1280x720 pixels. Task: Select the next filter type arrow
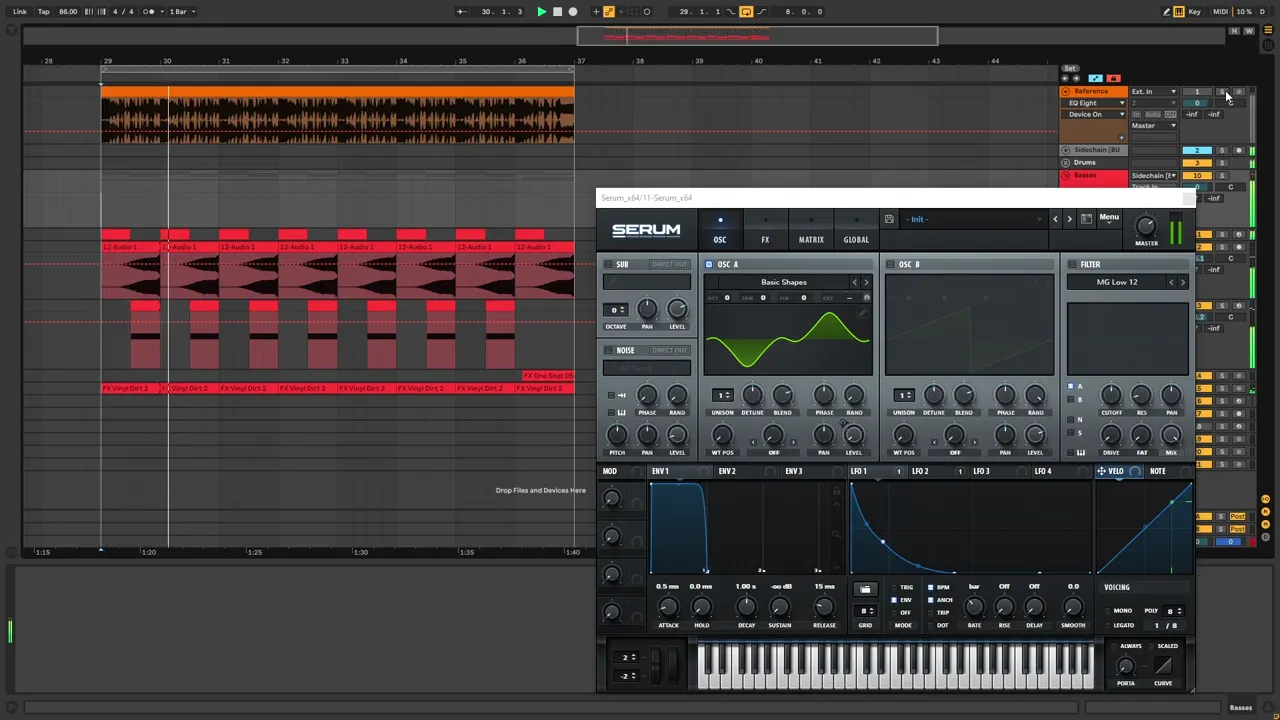(1183, 282)
